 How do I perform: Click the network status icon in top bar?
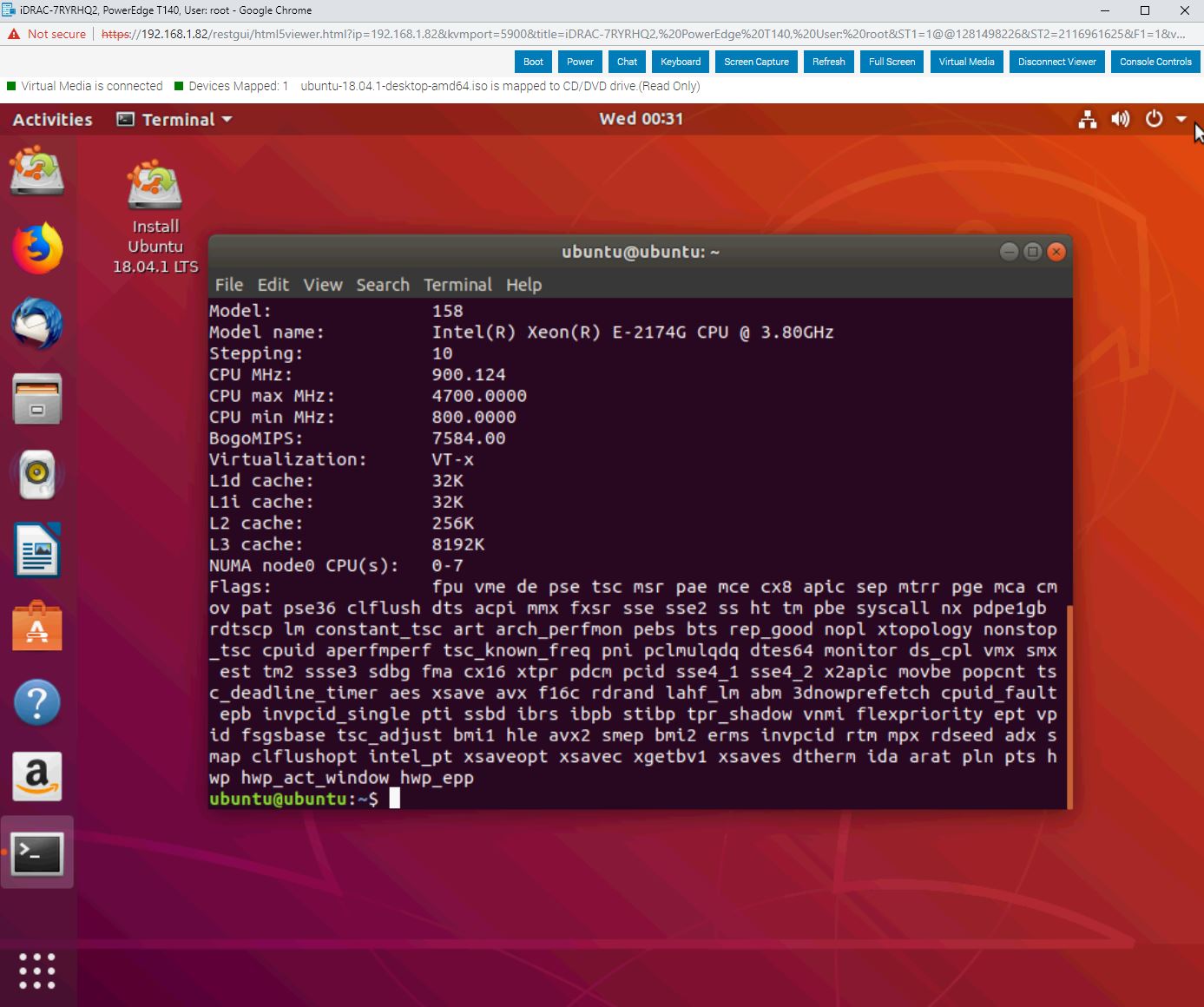click(x=1087, y=120)
